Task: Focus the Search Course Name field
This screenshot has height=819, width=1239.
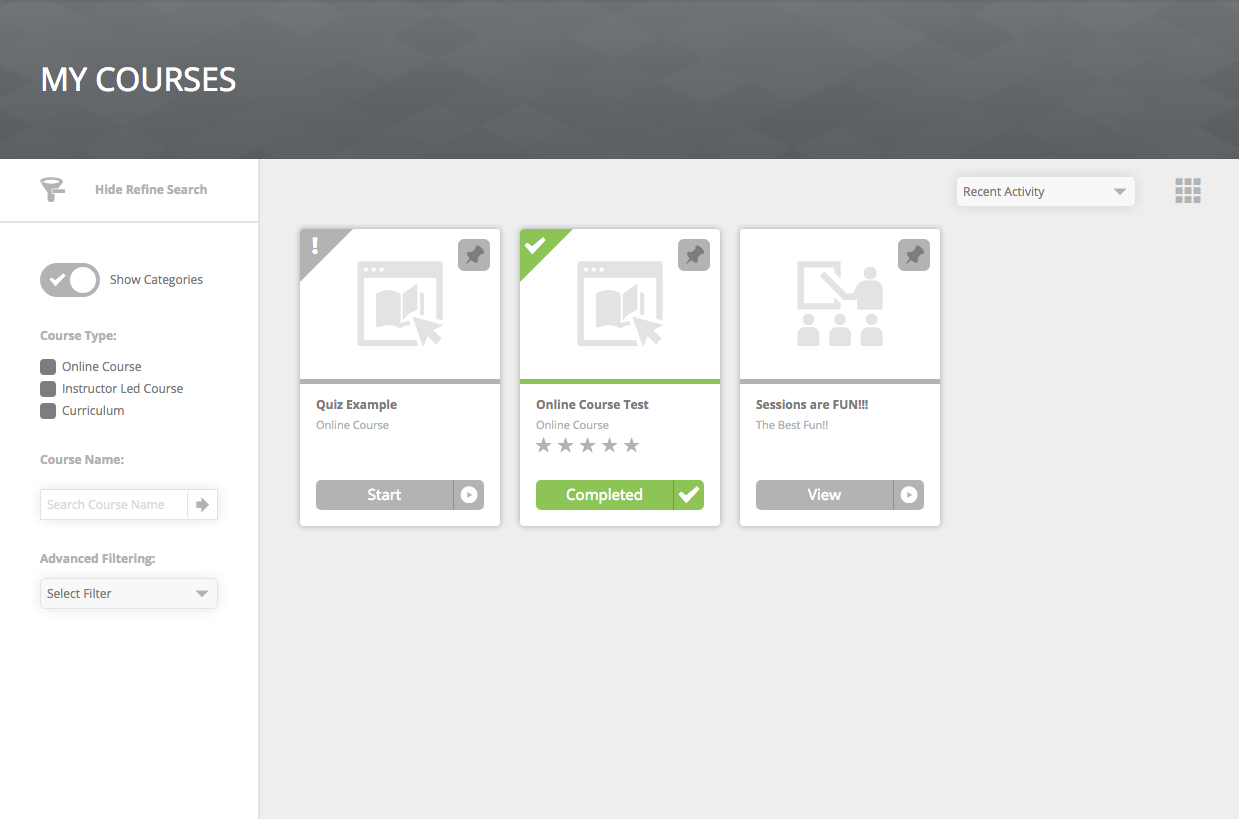Action: pos(114,505)
